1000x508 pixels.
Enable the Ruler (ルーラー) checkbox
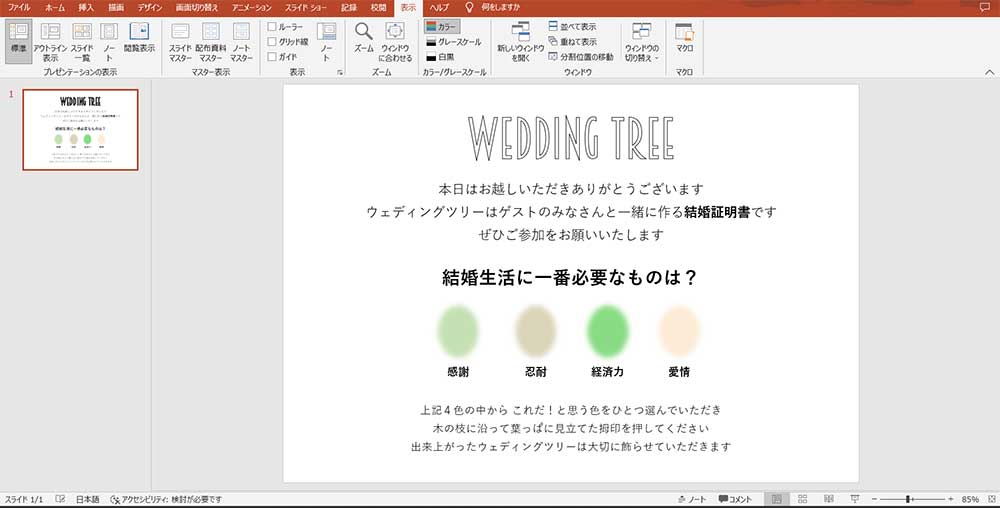[272, 27]
